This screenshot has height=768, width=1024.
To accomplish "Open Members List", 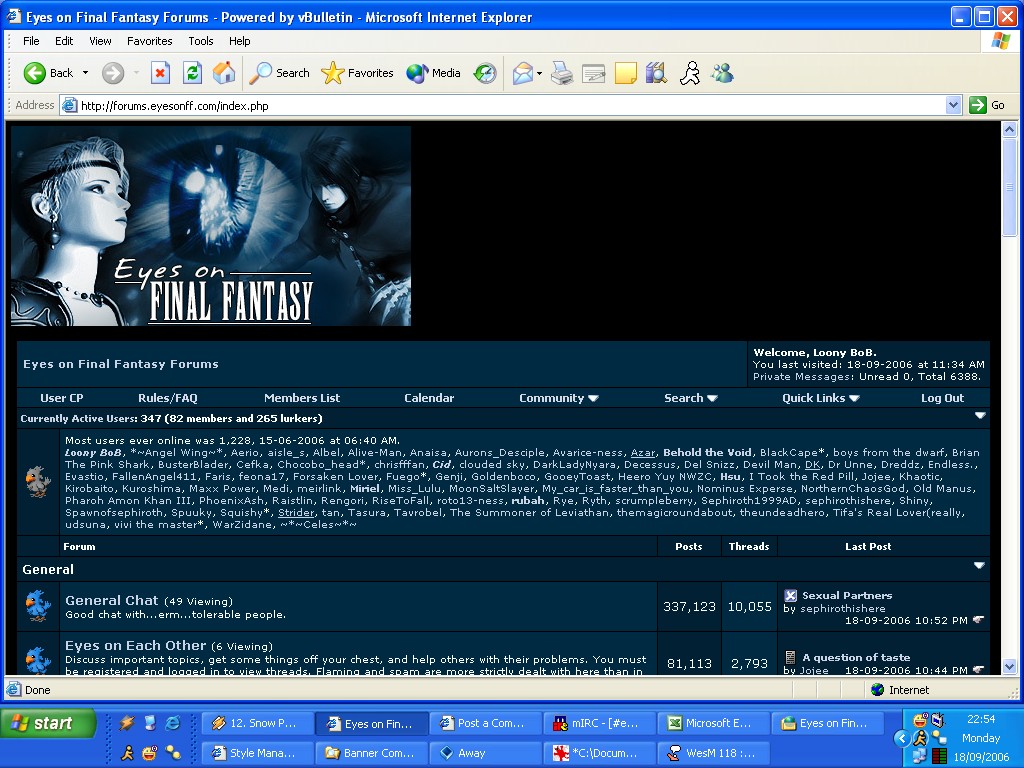I will point(302,398).
